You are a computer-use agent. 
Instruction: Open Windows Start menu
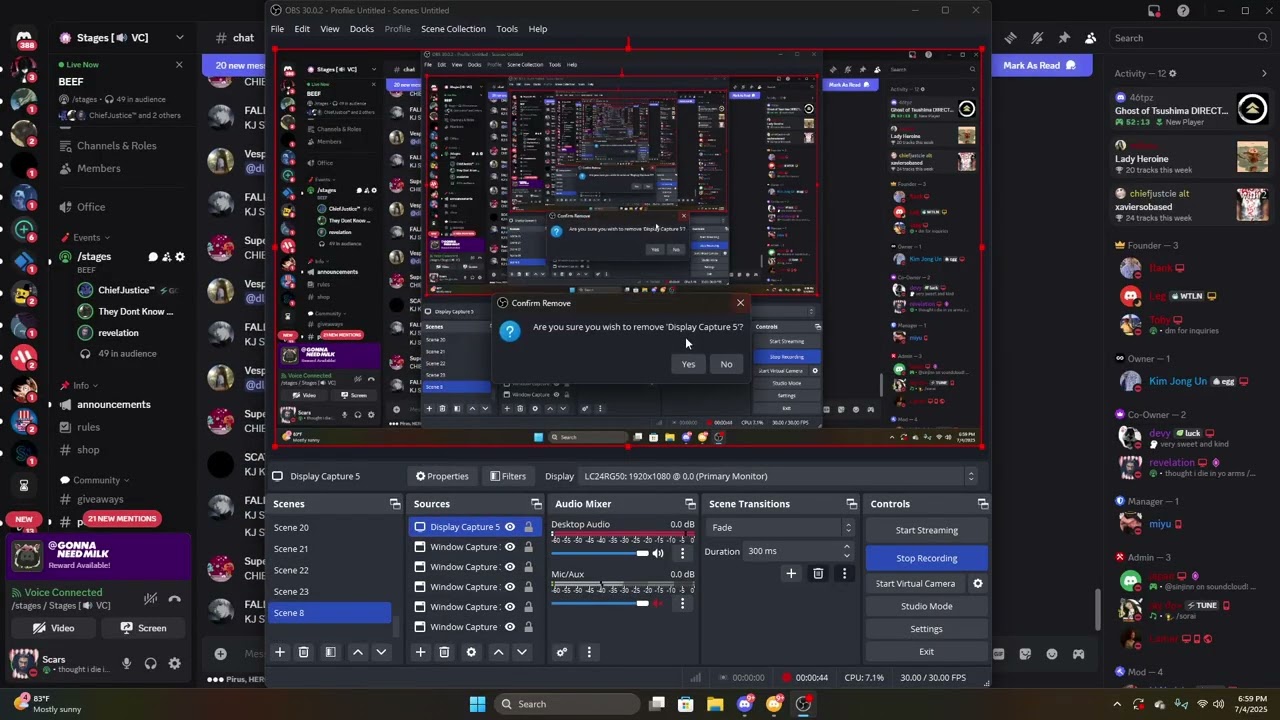tap(477, 704)
